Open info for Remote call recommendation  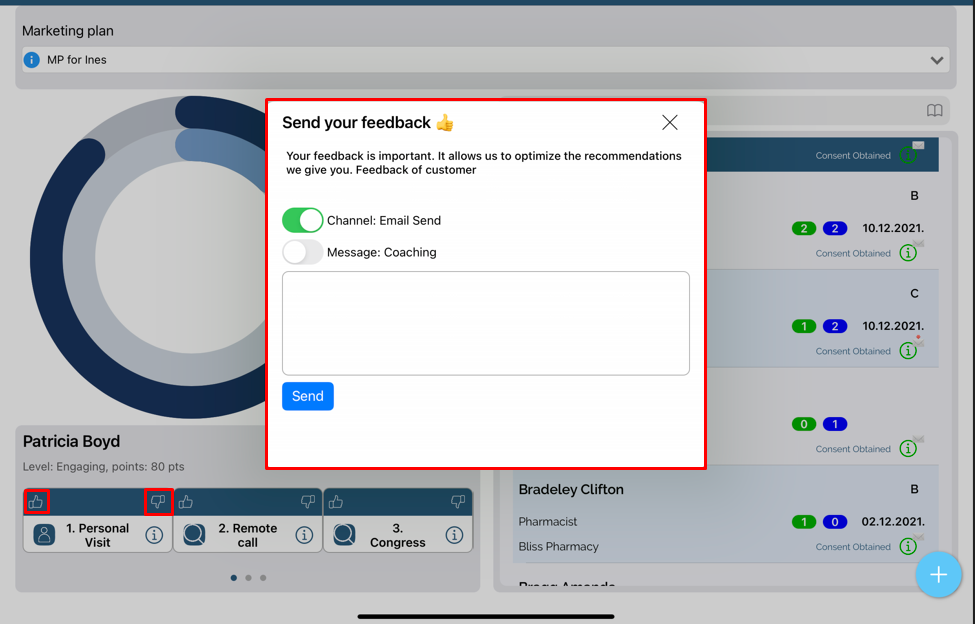tap(304, 535)
